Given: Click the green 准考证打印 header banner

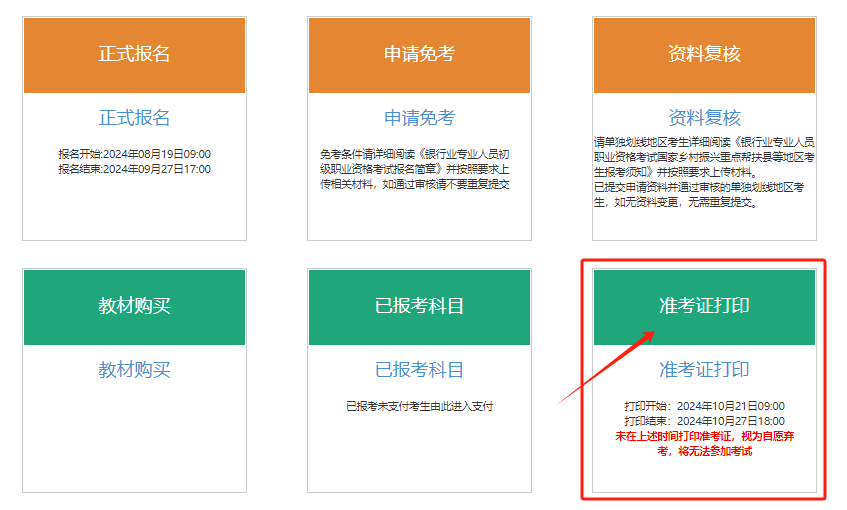Looking at the screenshot, I should point(704,306).
